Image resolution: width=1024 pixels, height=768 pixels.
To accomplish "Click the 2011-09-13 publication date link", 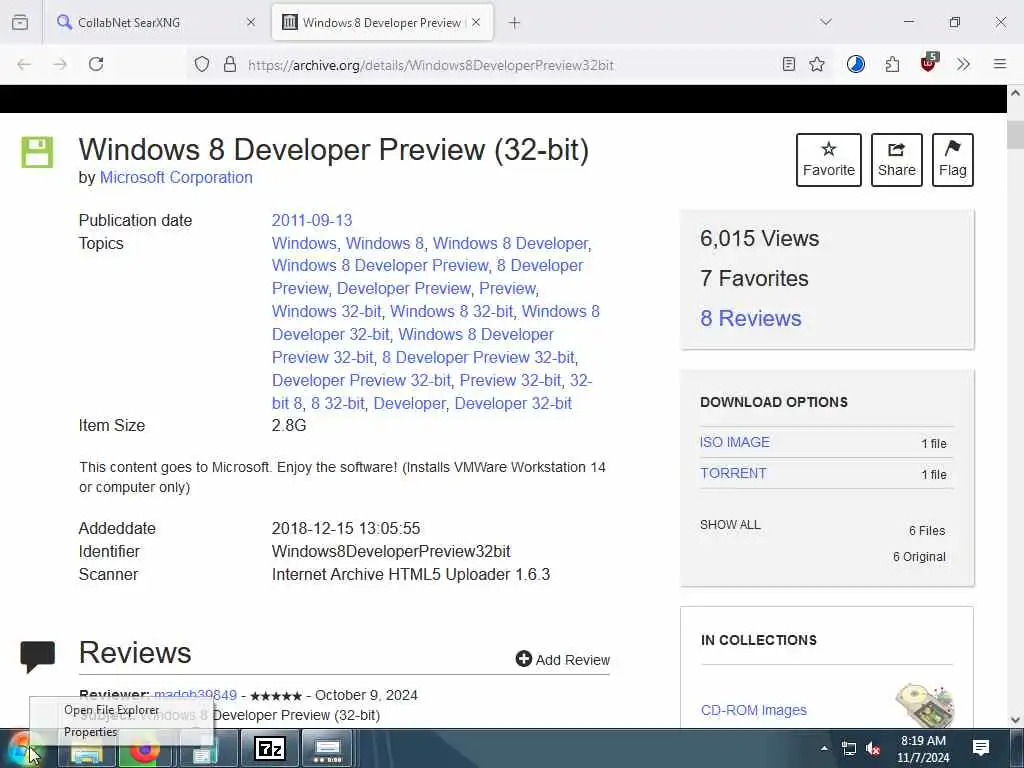I will pyautogui.click(x=312, y=220).
